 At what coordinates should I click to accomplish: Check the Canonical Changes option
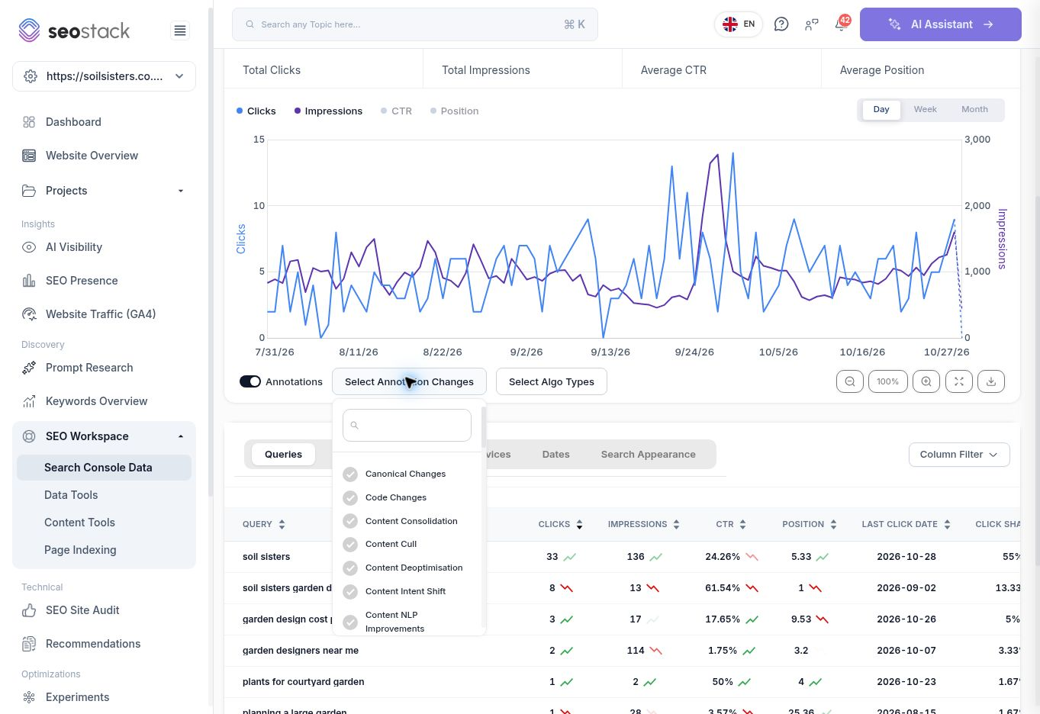click(350, 474)
